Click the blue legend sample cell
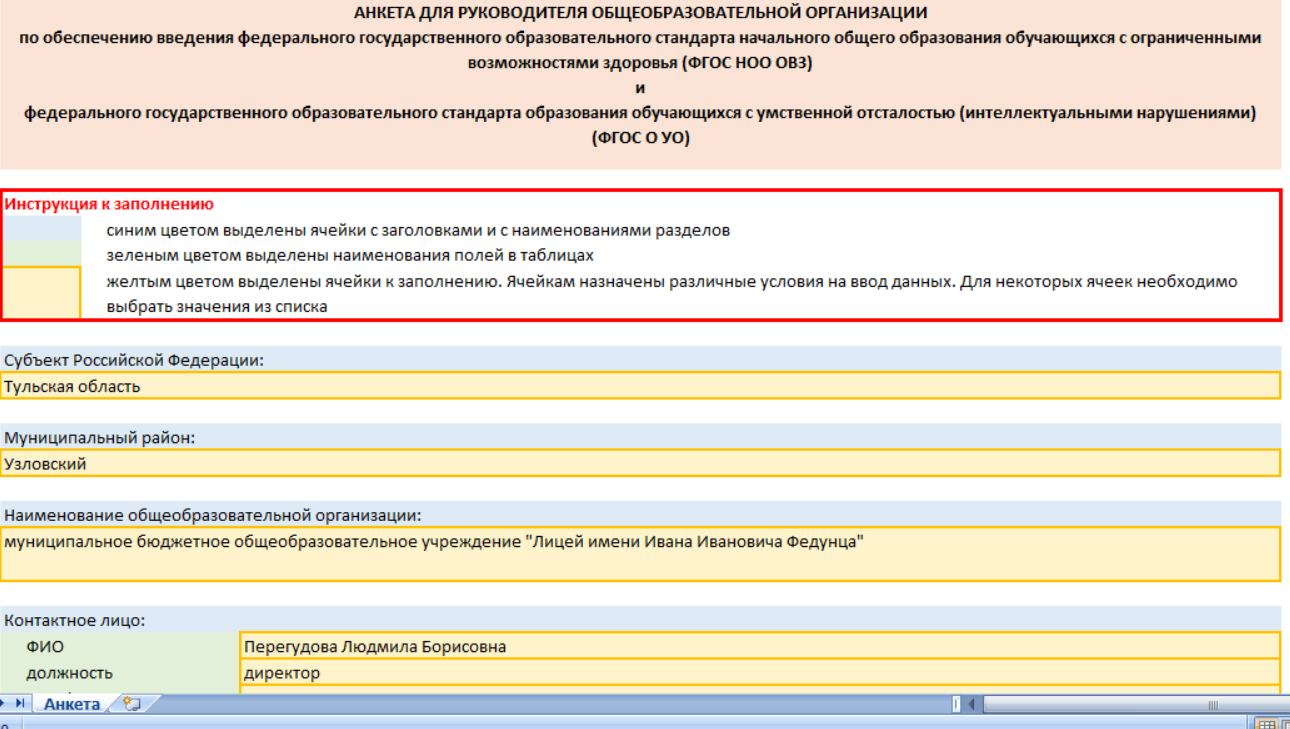Image resolution: width=1290 pixels, height=729 pixels. pyautogui.click(x=41, y=230)
